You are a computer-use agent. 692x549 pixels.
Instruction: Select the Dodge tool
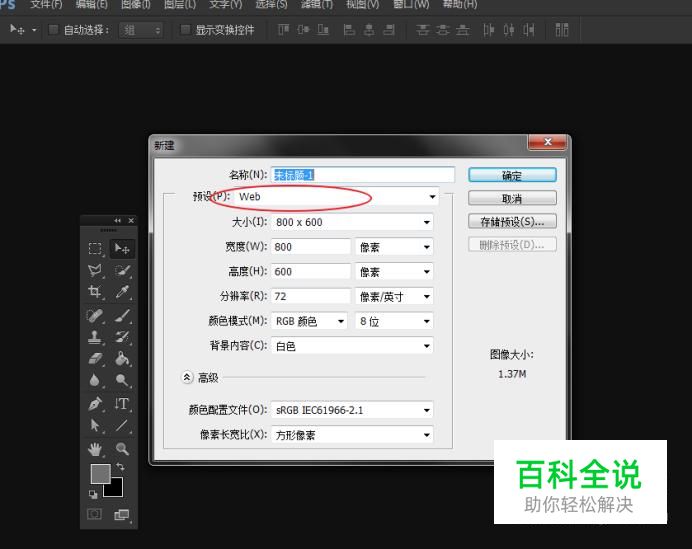[122, 380]
